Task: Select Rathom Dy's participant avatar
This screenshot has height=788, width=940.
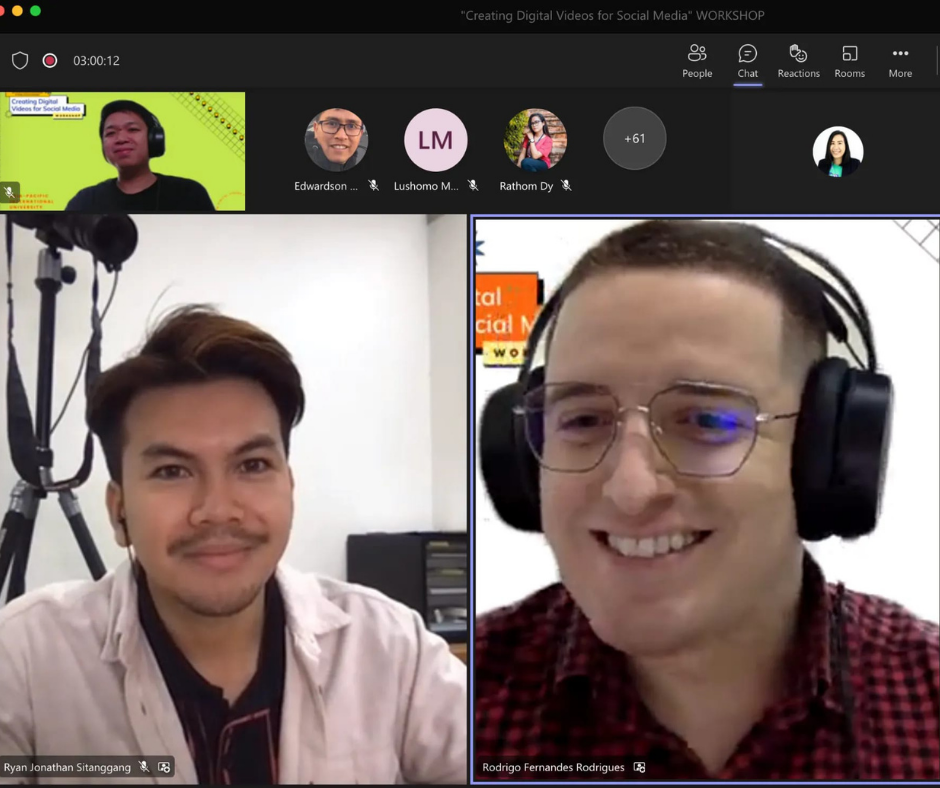Action: 535,140
